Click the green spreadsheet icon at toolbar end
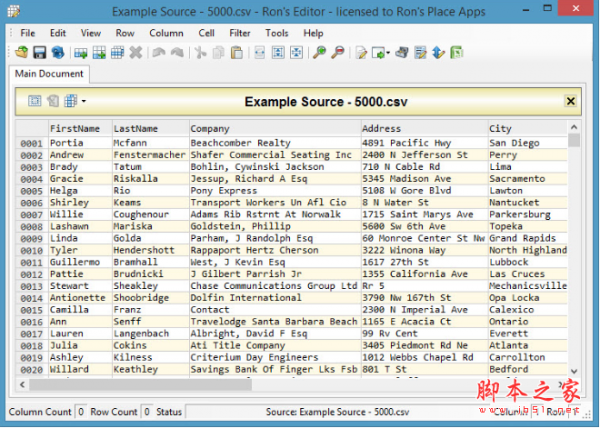 pos(456,52)
